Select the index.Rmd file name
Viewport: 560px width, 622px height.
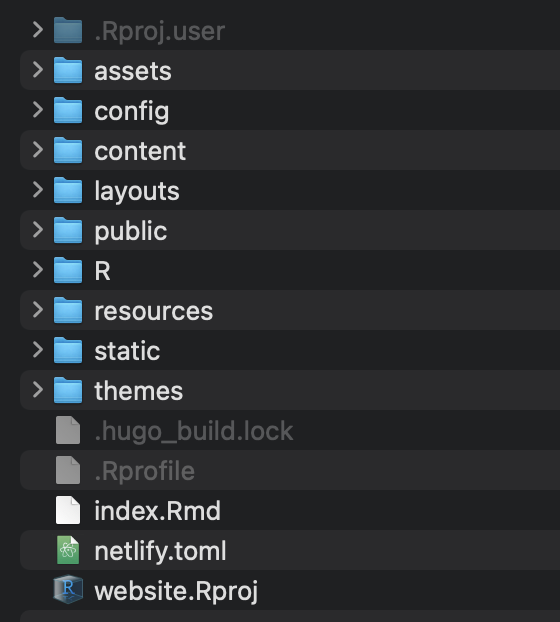point(157,511)
